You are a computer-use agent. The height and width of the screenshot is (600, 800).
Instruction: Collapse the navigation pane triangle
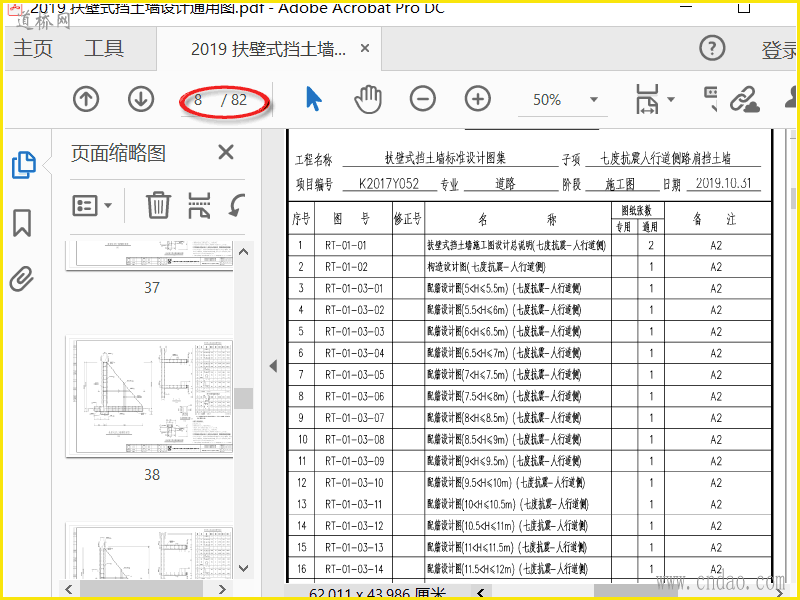point(273,366)
